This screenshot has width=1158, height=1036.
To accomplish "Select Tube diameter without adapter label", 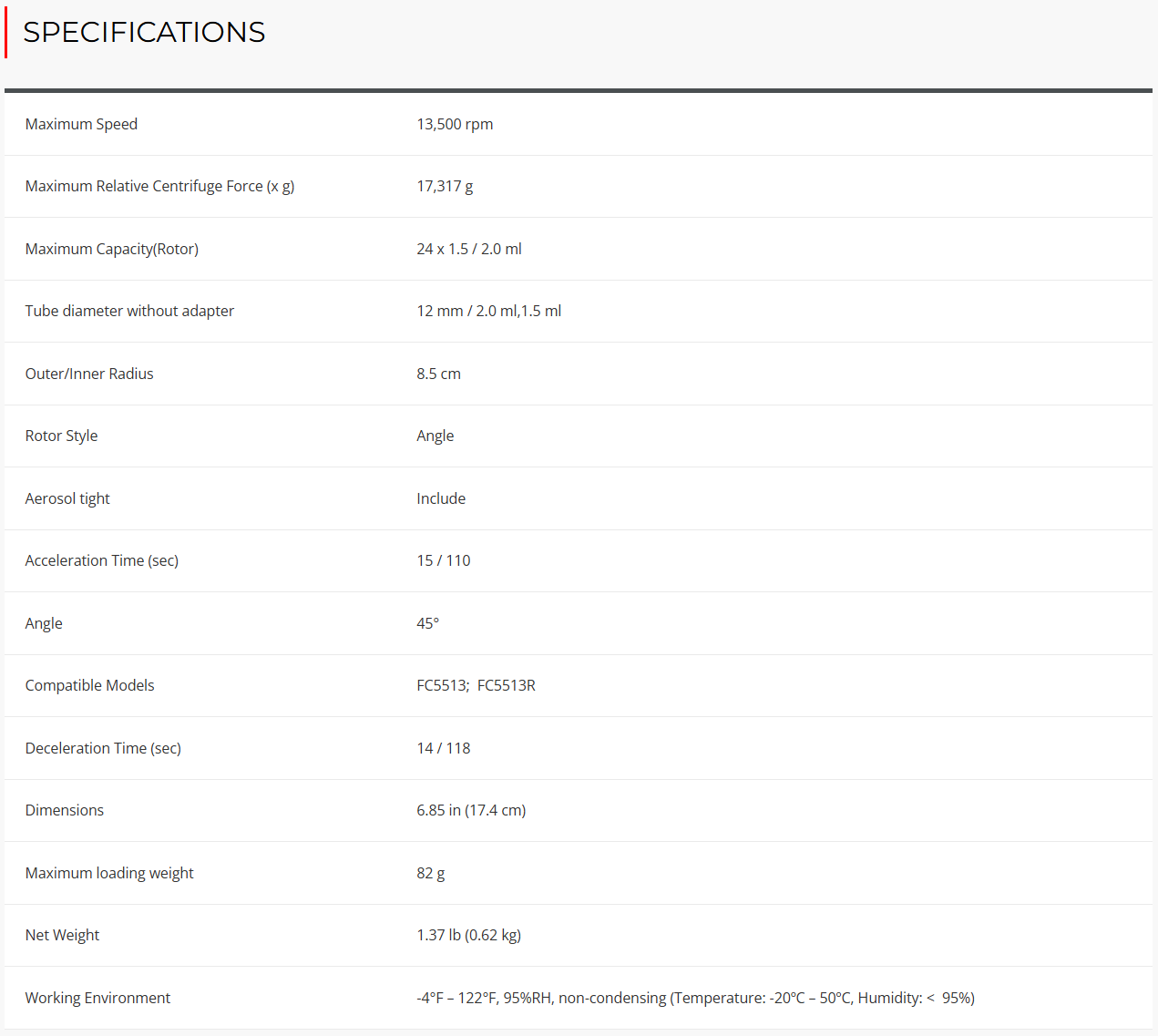I will click(129, 311).
